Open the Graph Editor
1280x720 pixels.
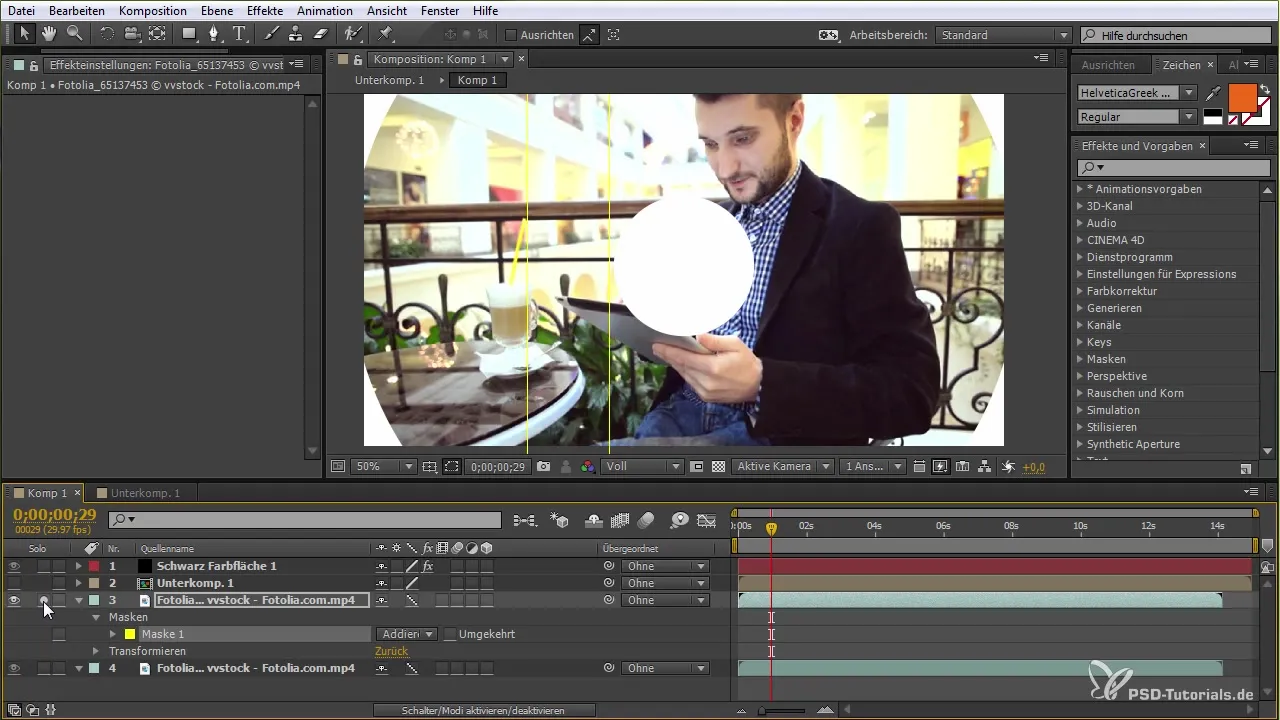click(x=707, y=520)
